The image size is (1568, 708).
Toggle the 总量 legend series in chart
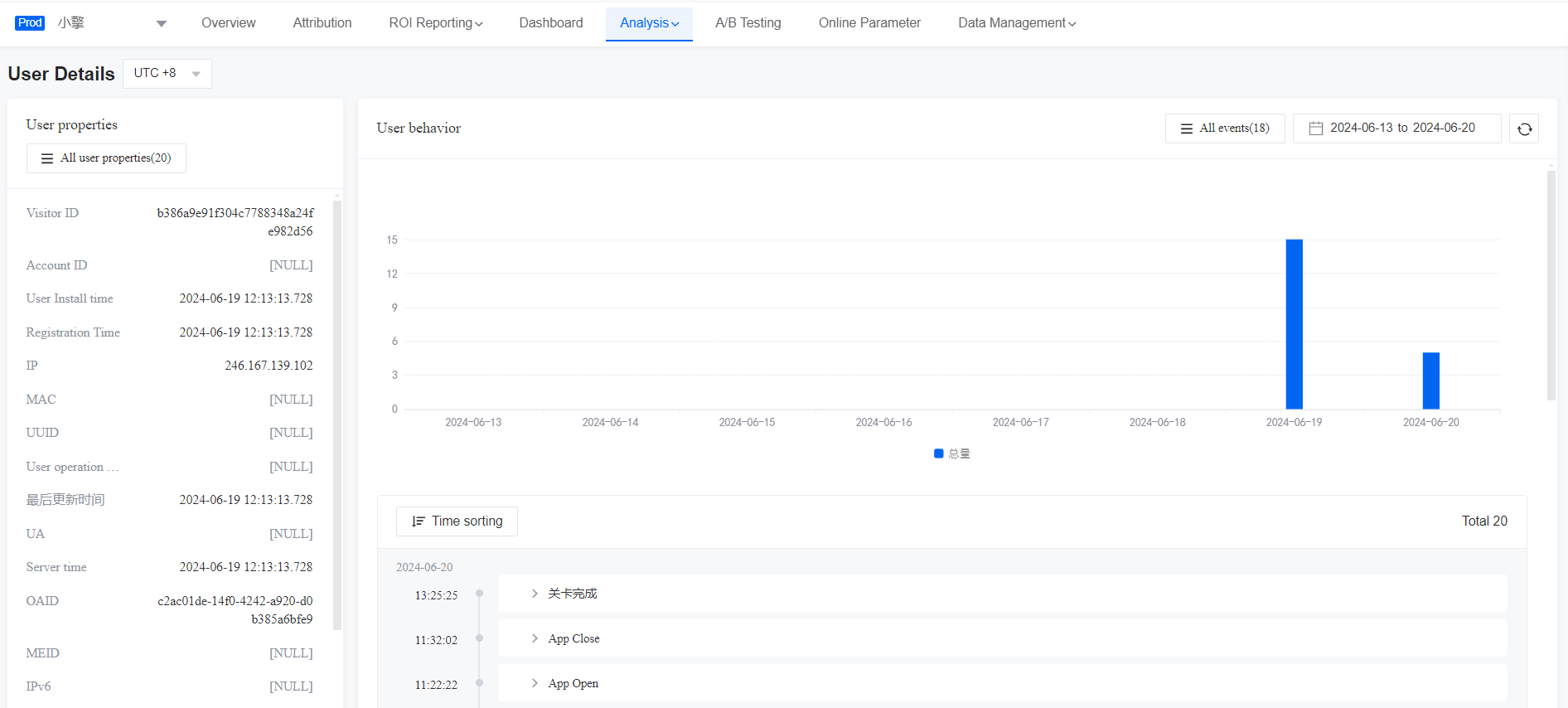click(951, 453)
